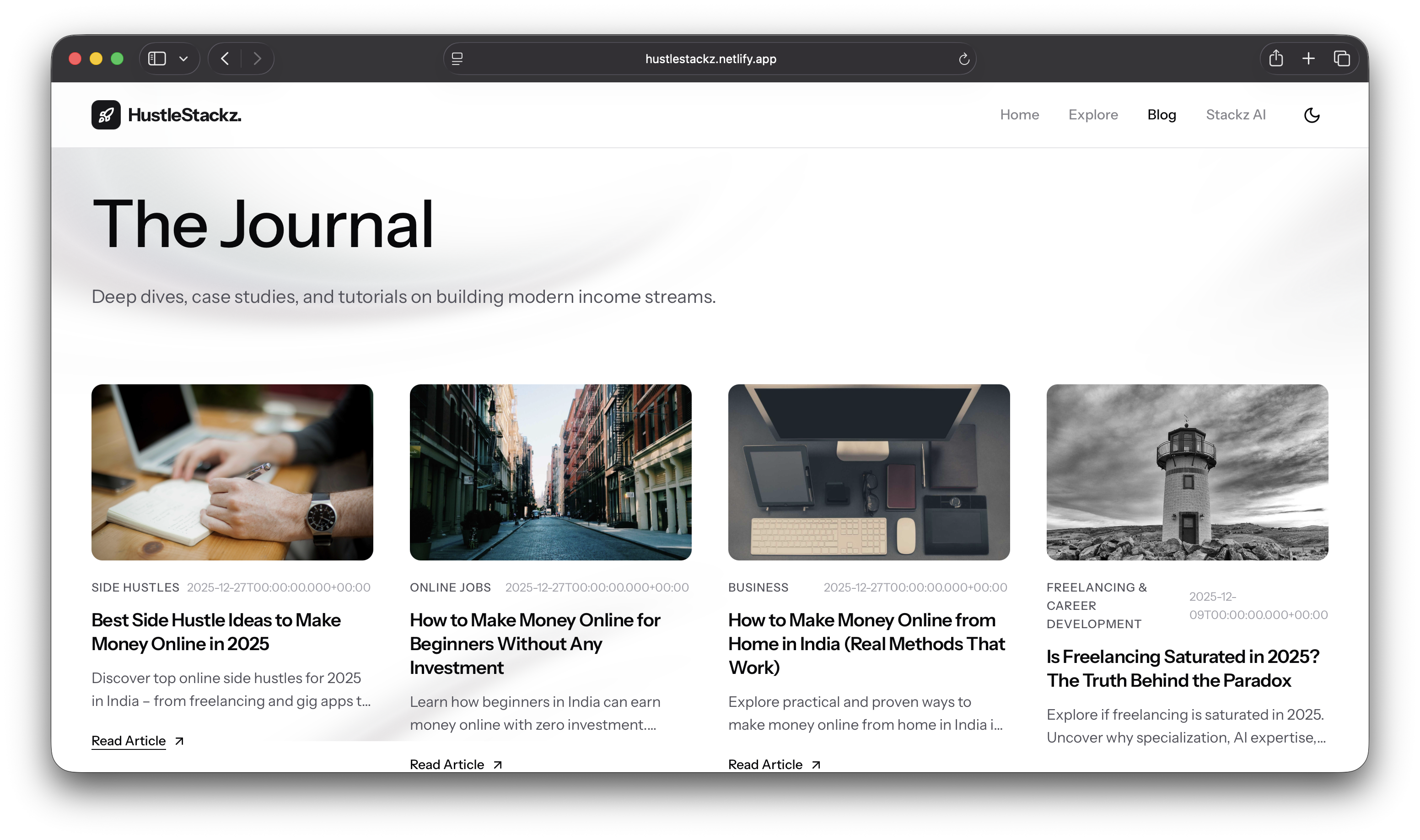Open a new tab with the plus icon
1420x840 pixels.
pos(1308,59)
